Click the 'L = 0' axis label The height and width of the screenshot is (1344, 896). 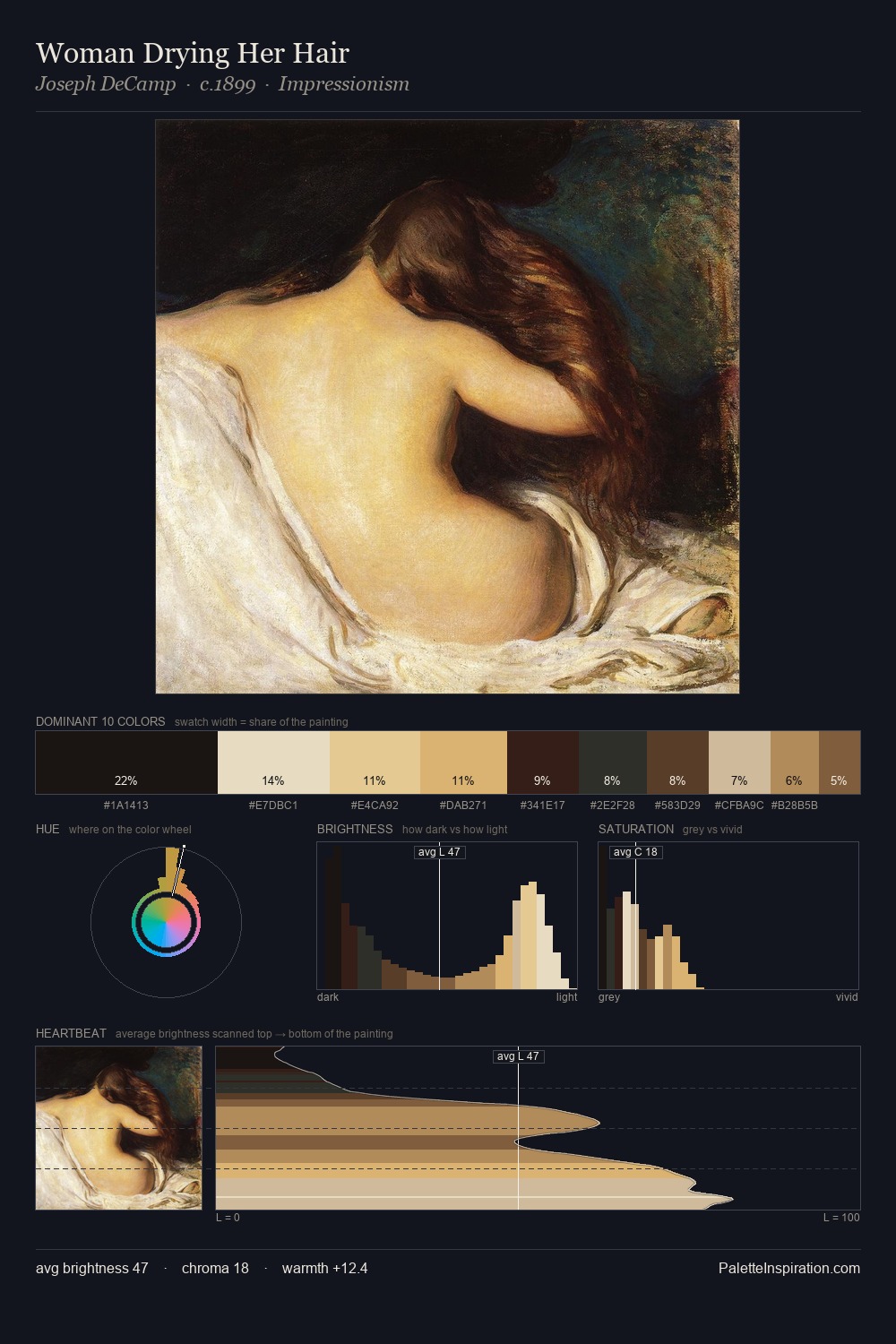click(228, 1218)
